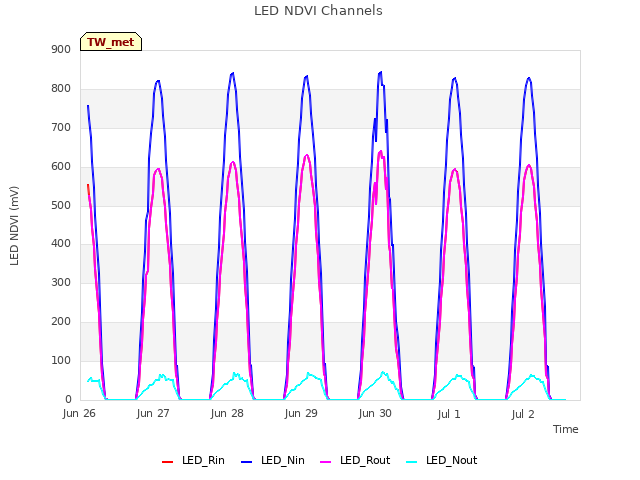Click the 400 y-axis tick label
This screenshot has height=480, width=640.
click(61, 243)
